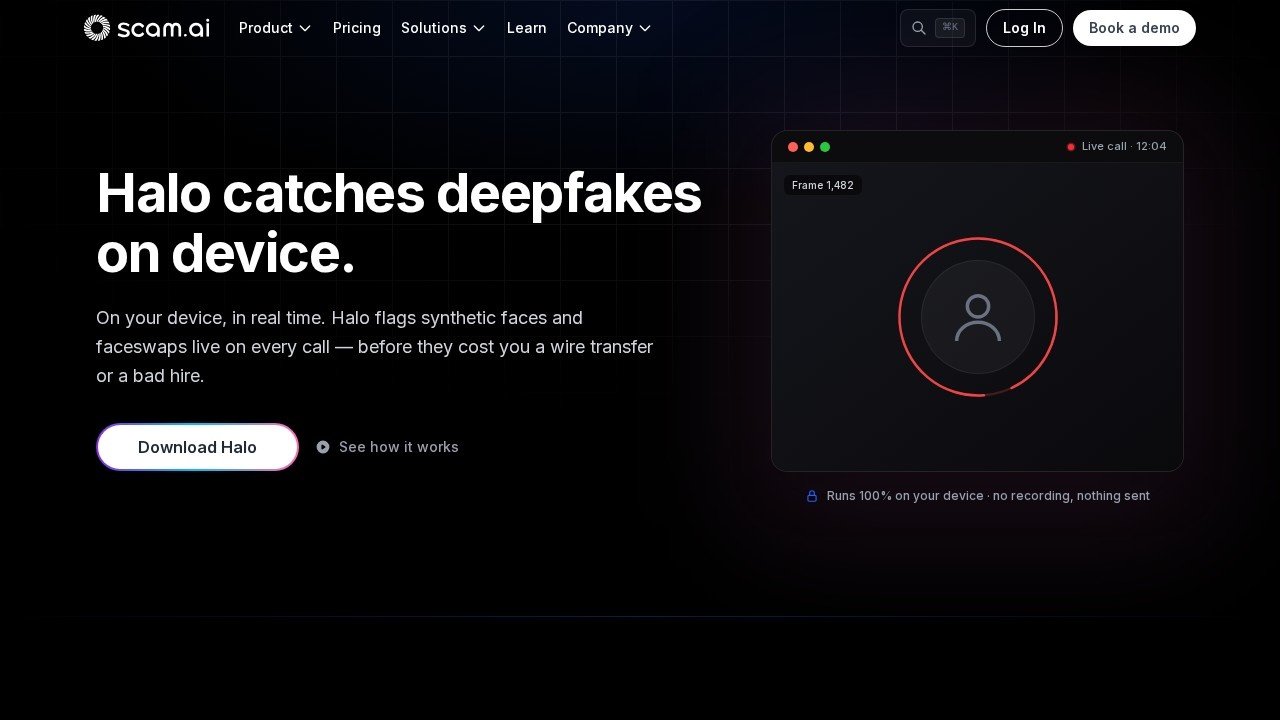Open the Learn page
1280x720 pixels.
(527, 28)
